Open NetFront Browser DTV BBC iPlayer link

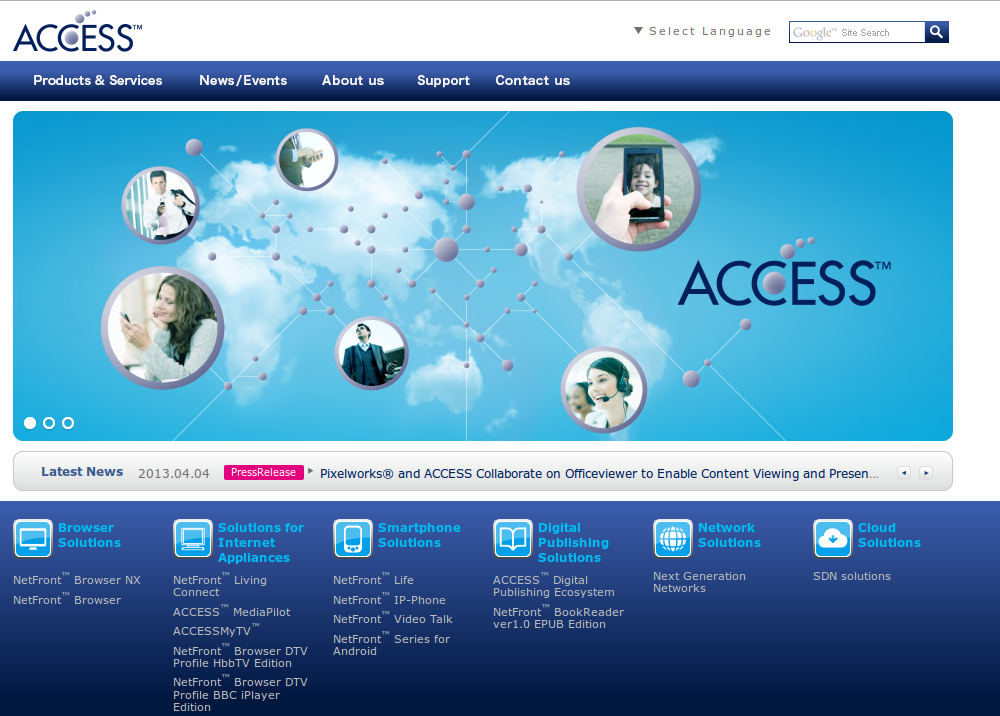[x=240, y=694]
